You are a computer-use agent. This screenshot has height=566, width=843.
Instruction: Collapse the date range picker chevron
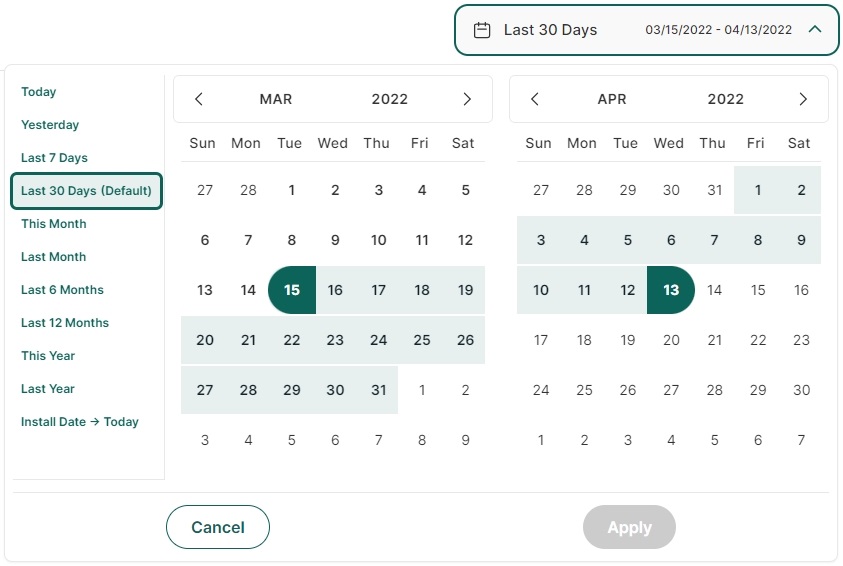point(815,30)
